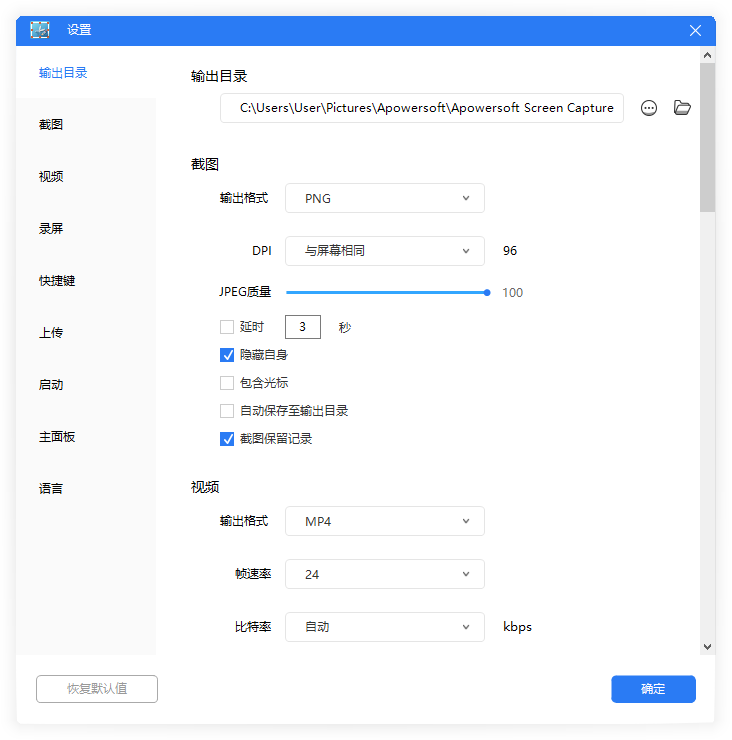Click the 确定 confirm button
732x740 pixels.
pyautogui.click(x=653, y=689)
